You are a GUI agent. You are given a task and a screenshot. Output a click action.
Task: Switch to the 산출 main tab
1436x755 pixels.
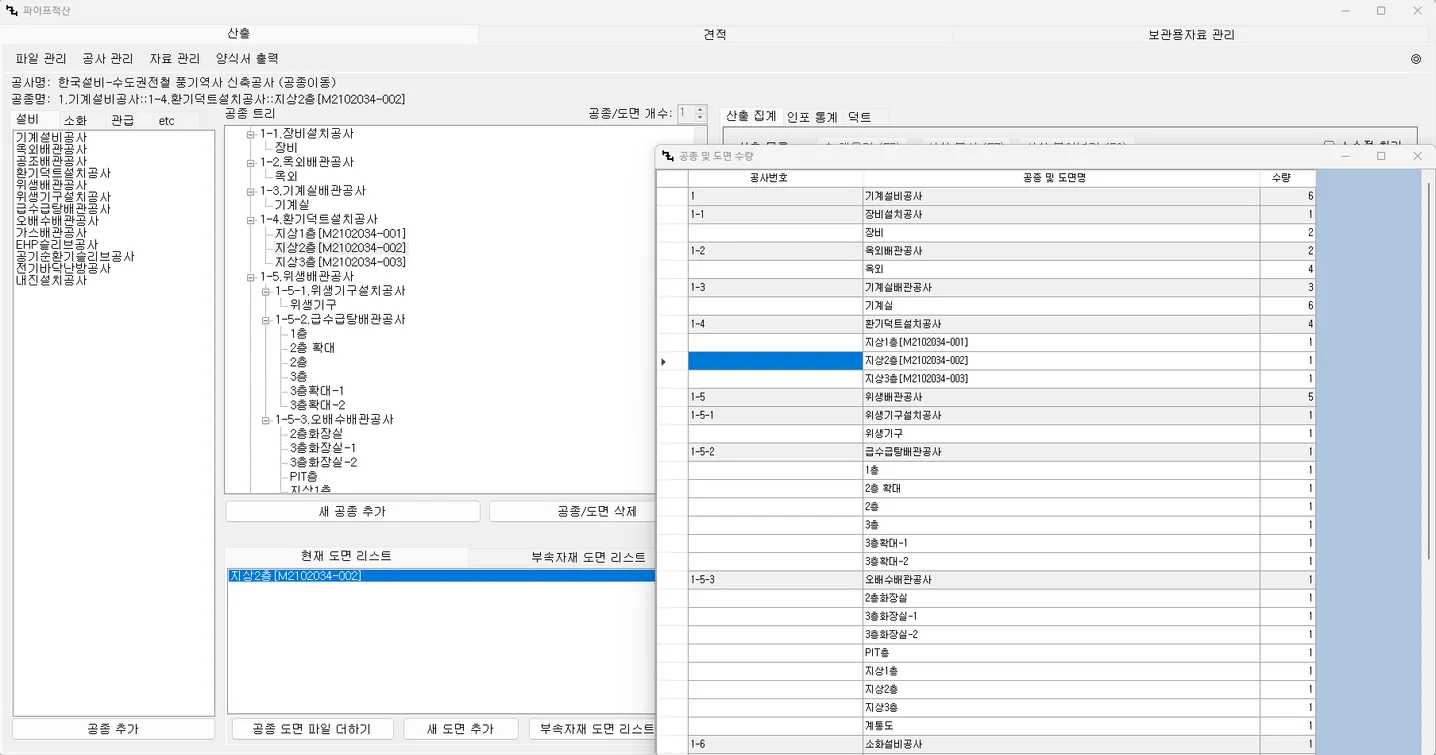tap(239, 34)
